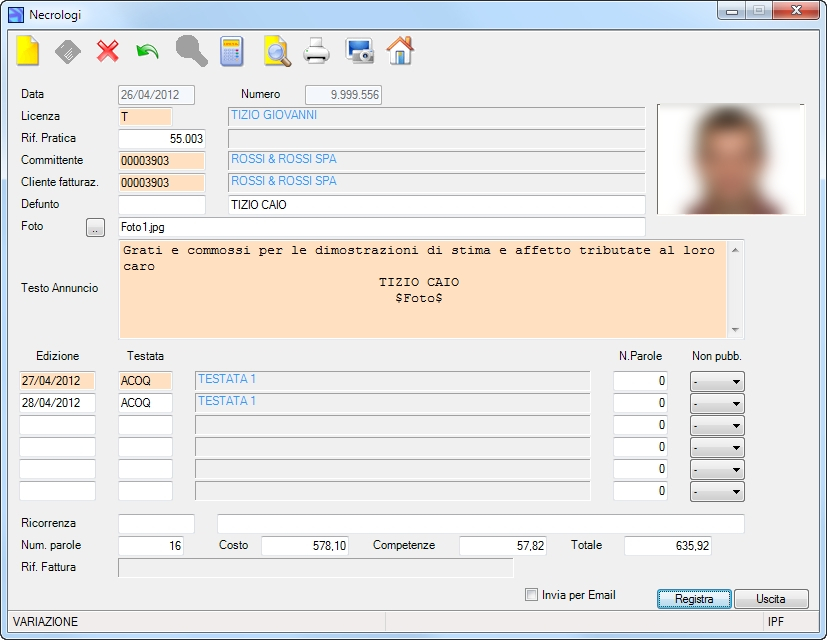Screen dimensions: 827x640
Task: Click the green undo arrow icon
Action: pyautogui.click(x=148, y=52)
